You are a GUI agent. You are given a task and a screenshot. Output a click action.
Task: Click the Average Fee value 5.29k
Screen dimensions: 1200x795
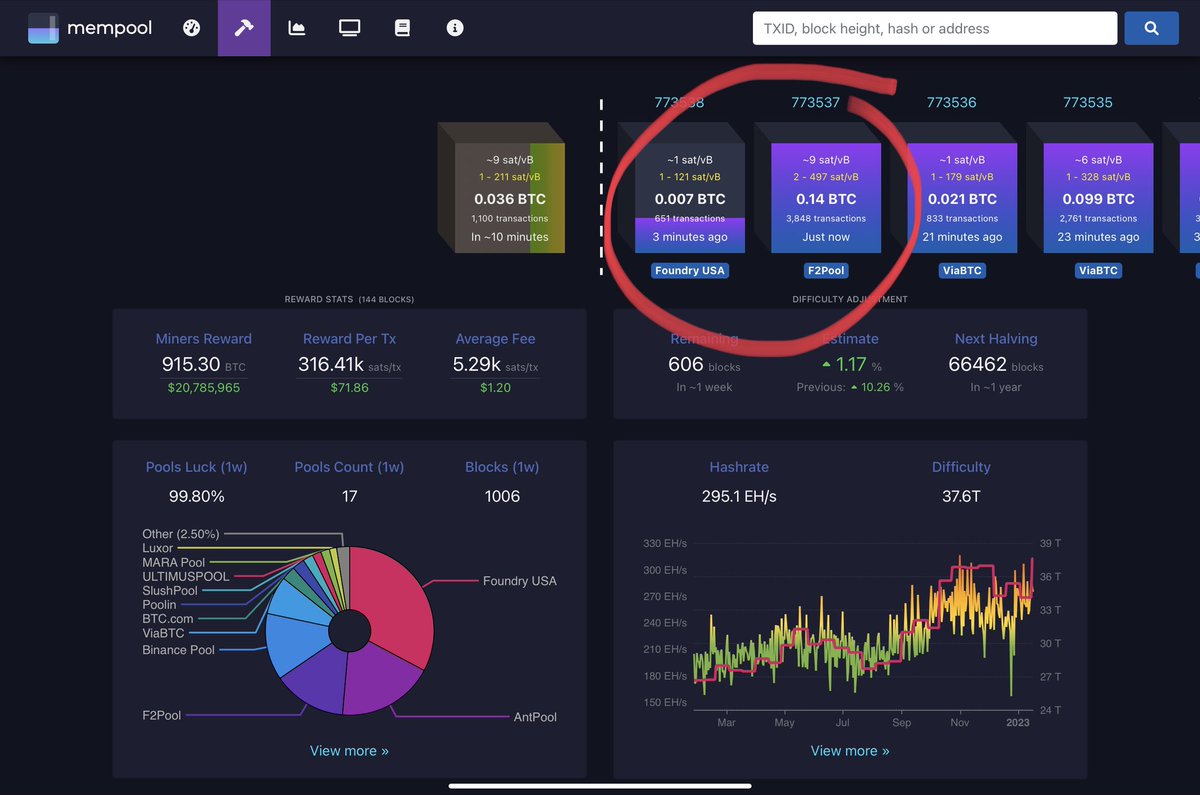click(495, 365)
